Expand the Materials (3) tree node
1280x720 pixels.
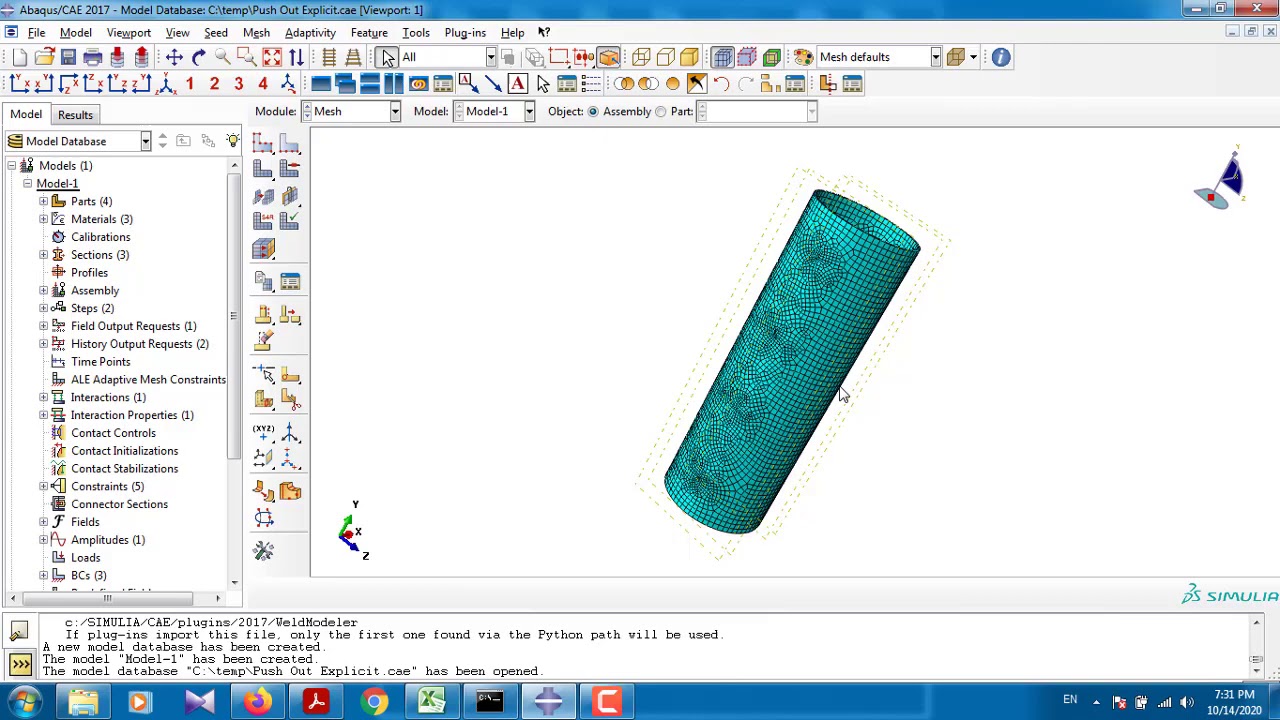(x=44, y=219)
